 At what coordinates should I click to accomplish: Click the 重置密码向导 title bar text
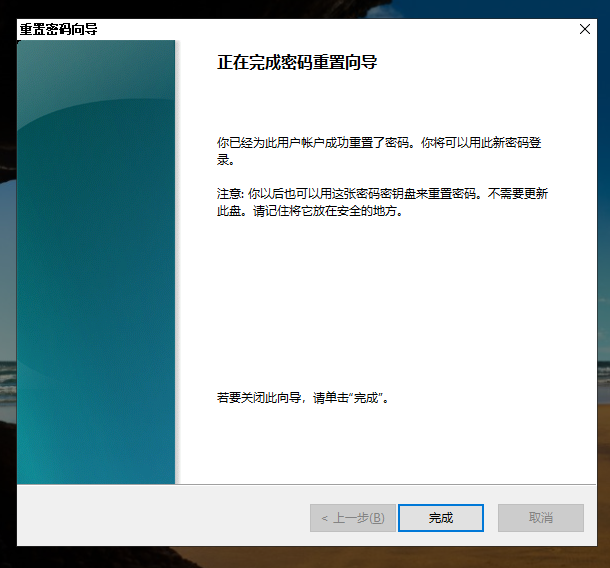tap(58, 29)
